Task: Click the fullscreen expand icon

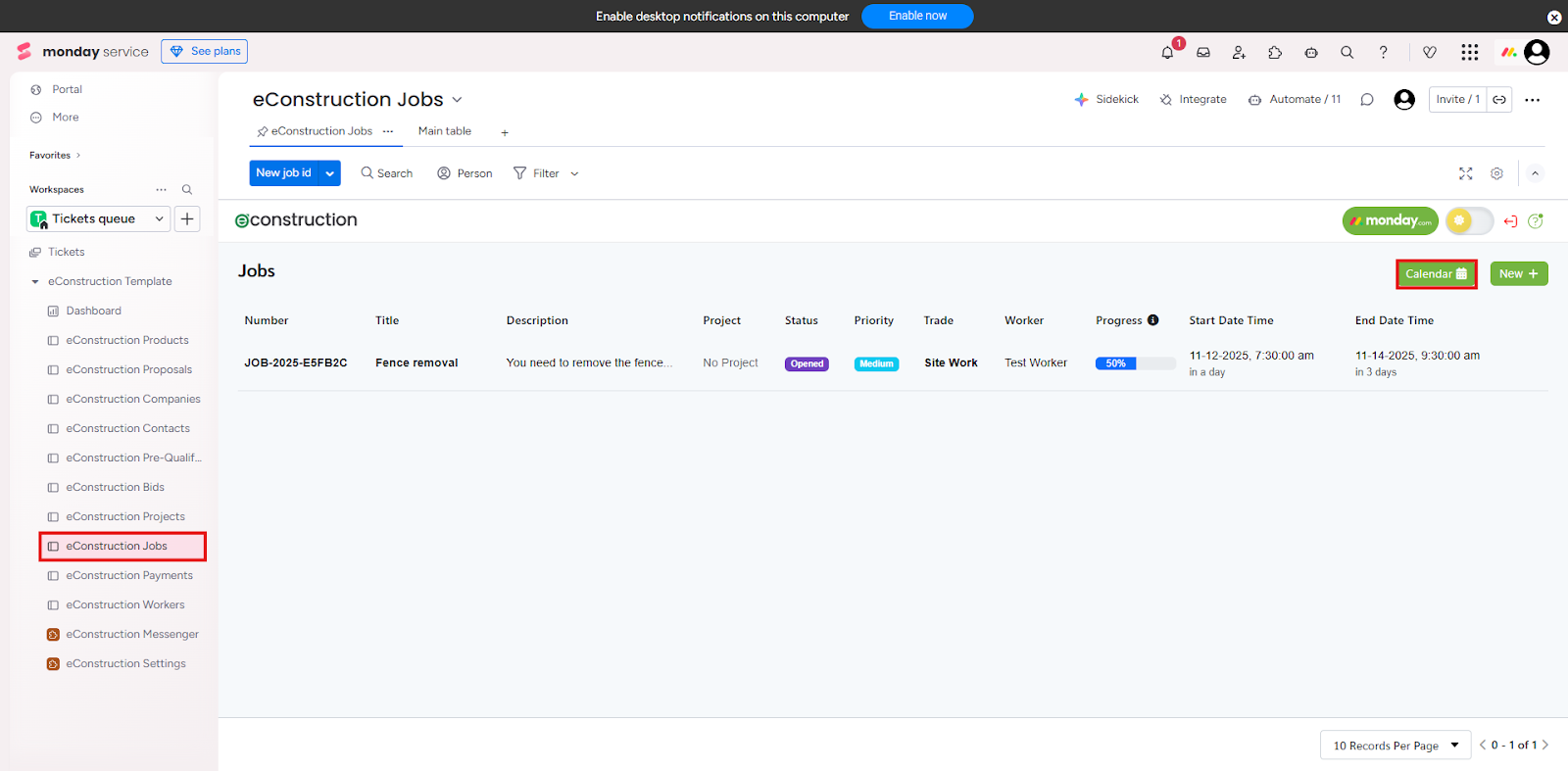Action: (1465, 173)
